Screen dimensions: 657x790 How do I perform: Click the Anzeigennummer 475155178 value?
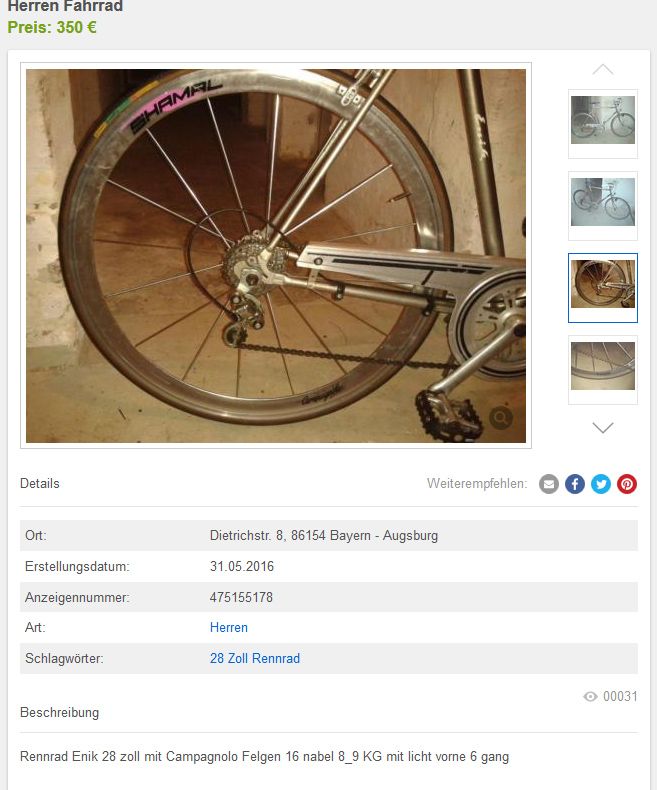(x=241, y=597)
